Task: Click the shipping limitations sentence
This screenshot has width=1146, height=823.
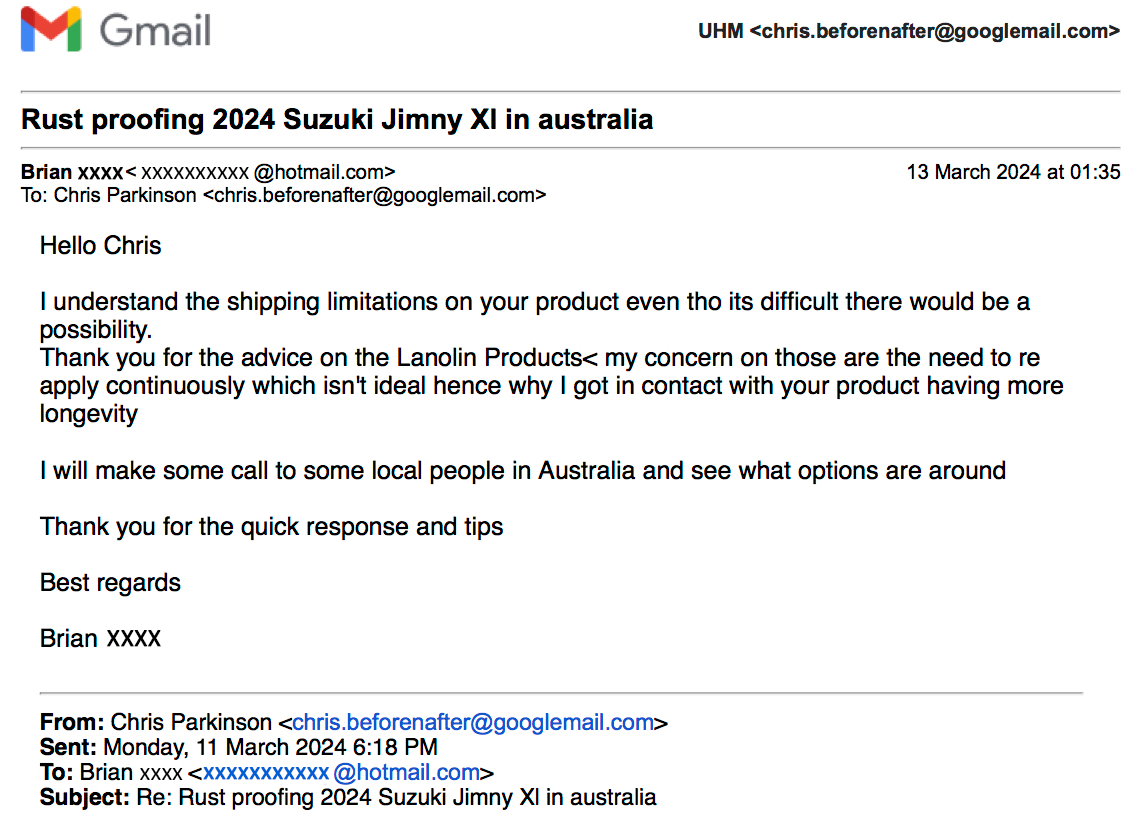Action: click(534, 315)
